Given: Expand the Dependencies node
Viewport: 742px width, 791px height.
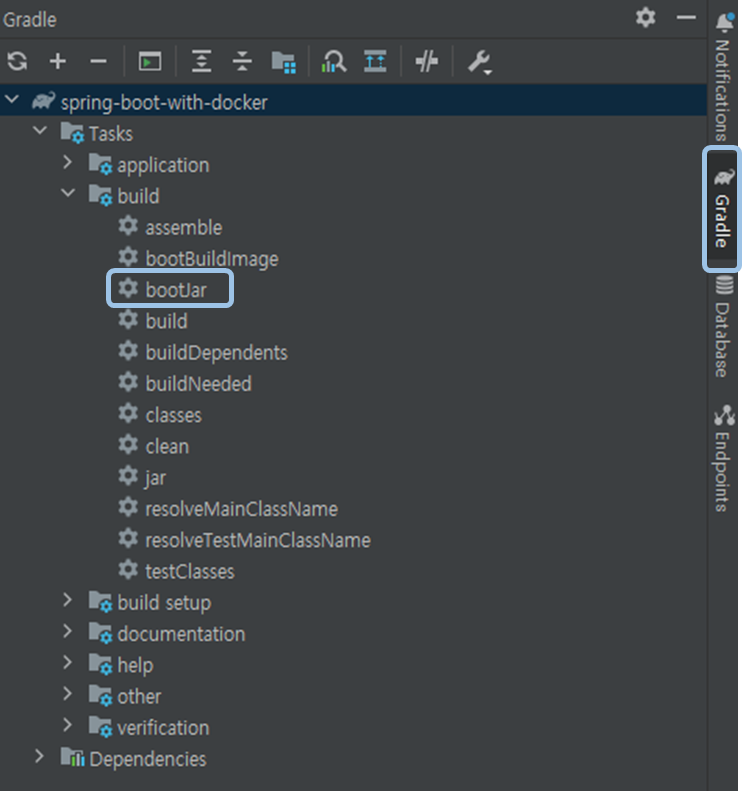Looking at the screenshot, I should (x=39, y=756).
